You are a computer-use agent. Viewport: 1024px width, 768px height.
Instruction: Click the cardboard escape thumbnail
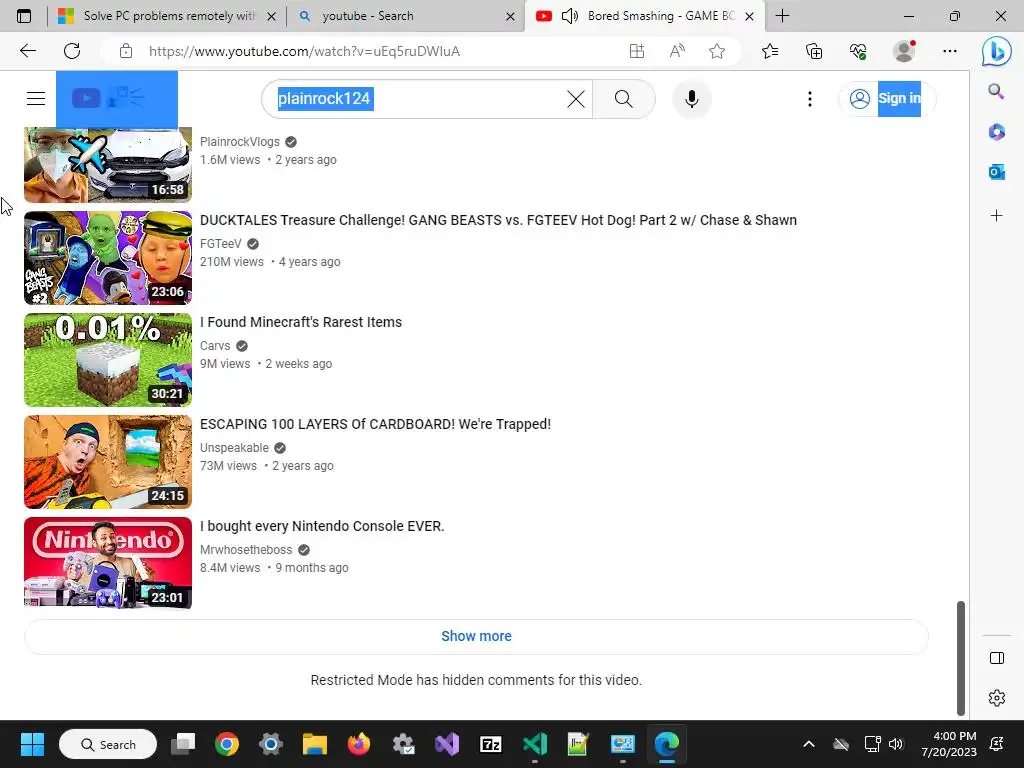coord(108,462)
